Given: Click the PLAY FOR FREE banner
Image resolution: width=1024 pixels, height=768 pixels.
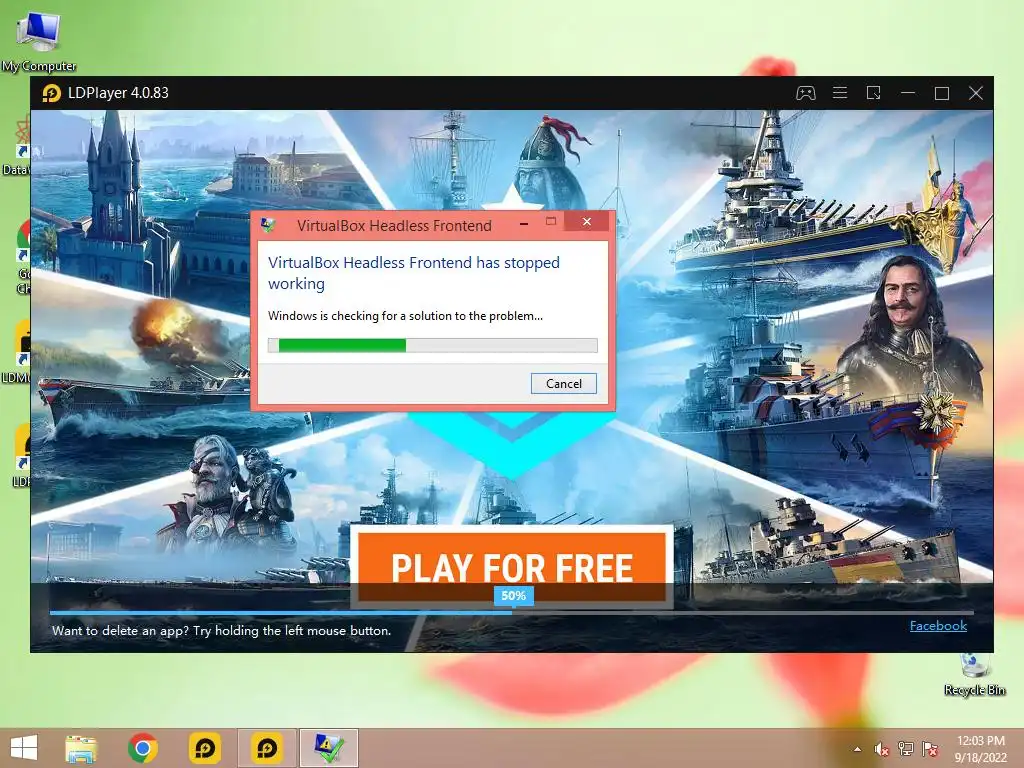Looking at the screenshot, I should coord(511,567).
